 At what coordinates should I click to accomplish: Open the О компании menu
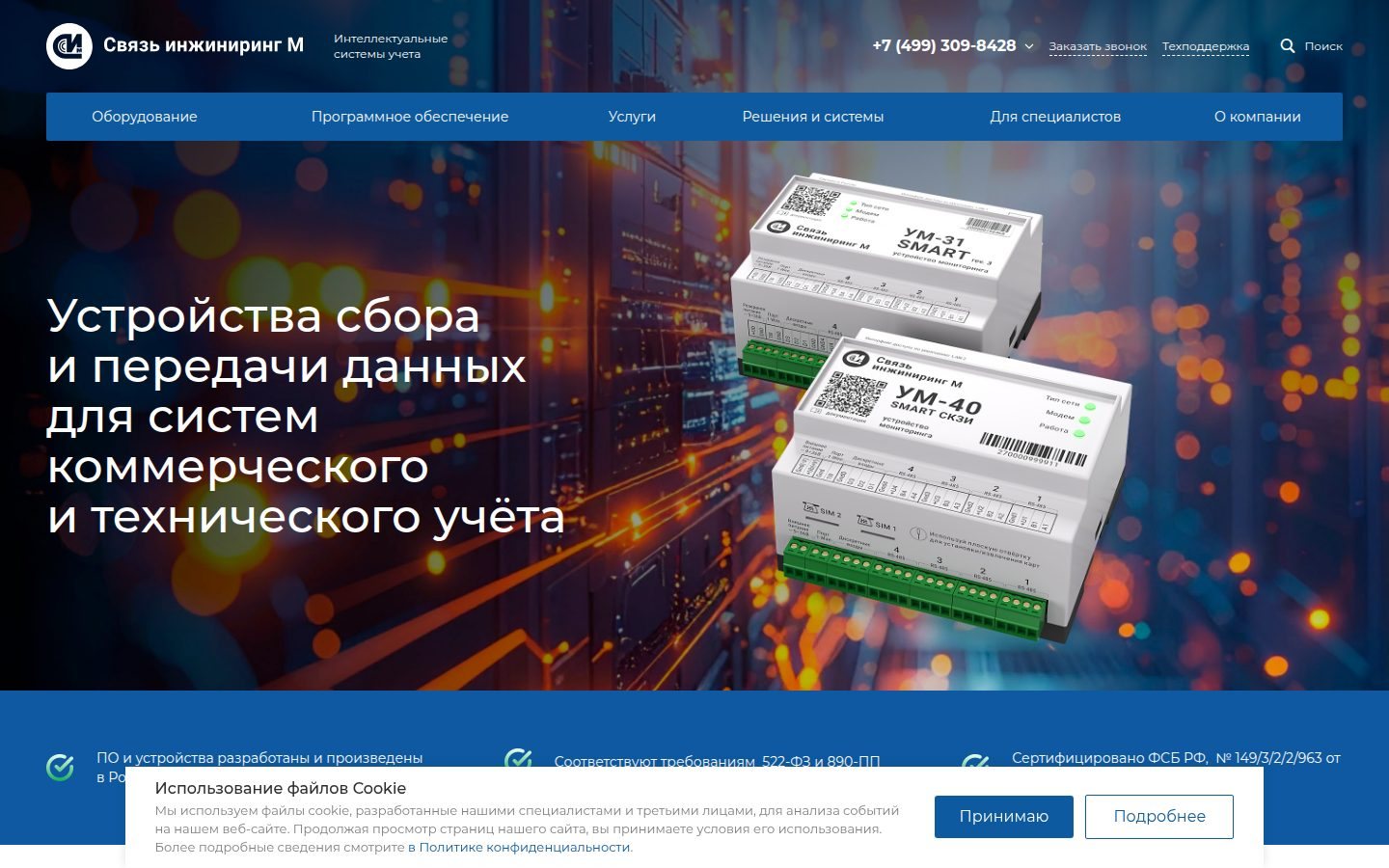click(x=1258, y=117)
